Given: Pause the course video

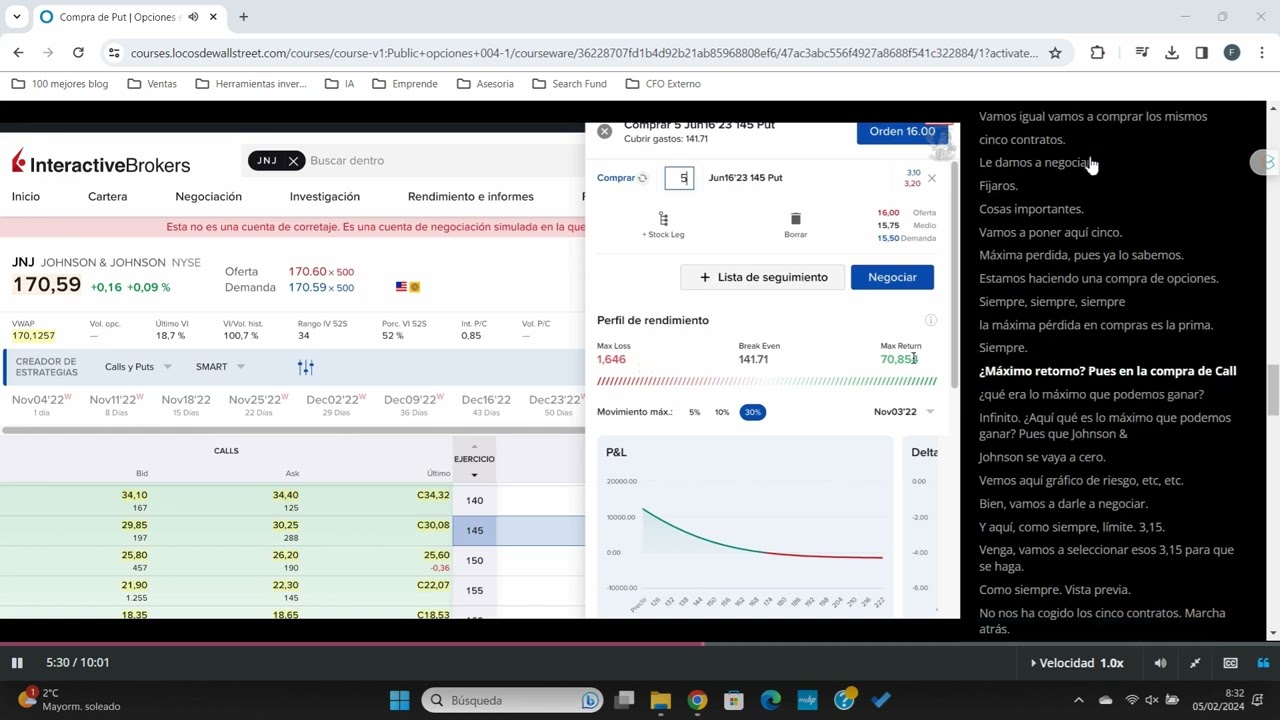Looking at the screenshot, I should coord(17,663).
